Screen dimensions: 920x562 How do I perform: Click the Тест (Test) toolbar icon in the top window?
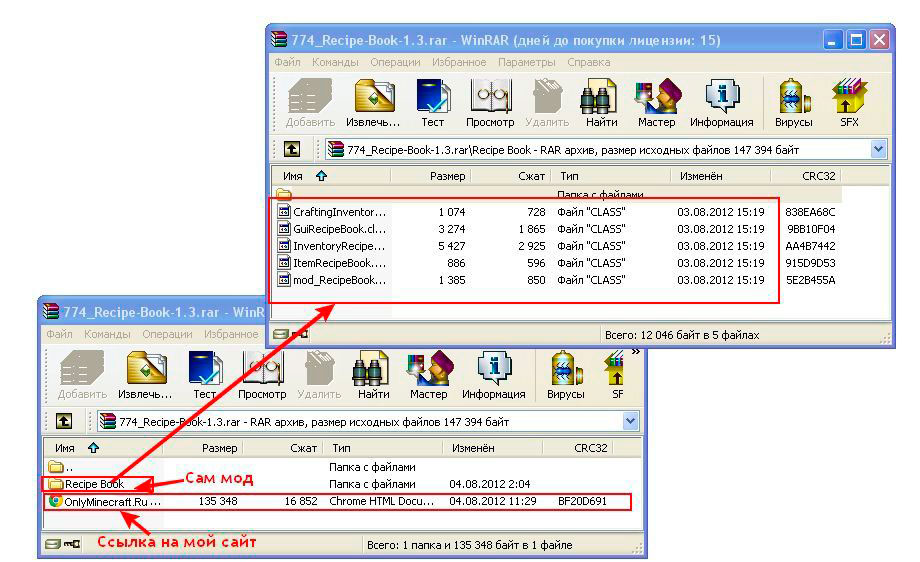[432, 103]
